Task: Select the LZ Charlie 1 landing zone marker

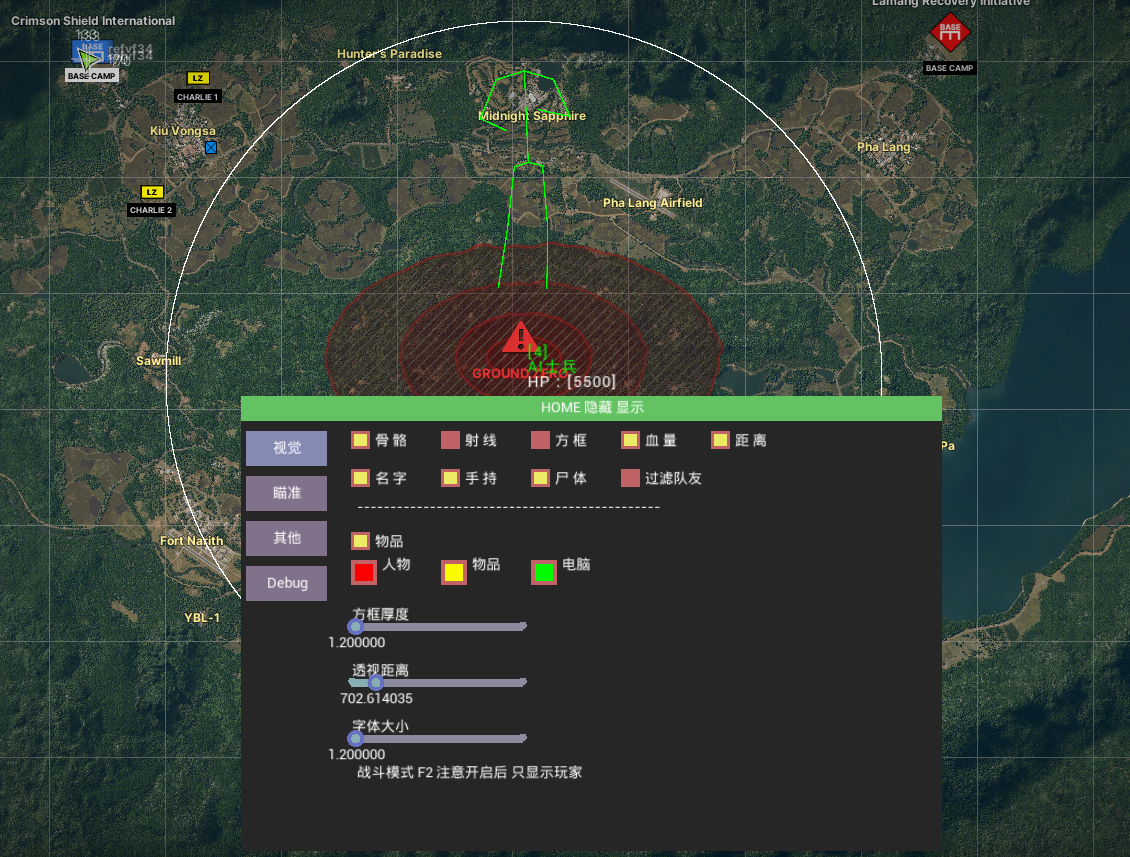Action: (198, 79)
